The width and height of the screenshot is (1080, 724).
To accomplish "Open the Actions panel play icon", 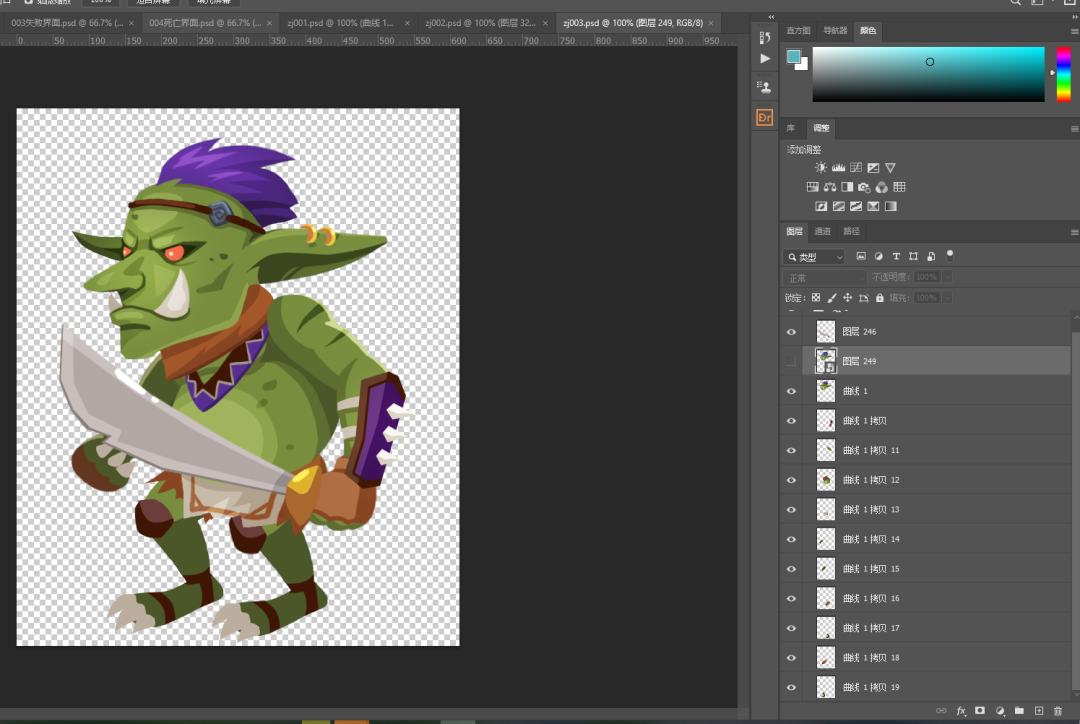I will coord(765,59).
